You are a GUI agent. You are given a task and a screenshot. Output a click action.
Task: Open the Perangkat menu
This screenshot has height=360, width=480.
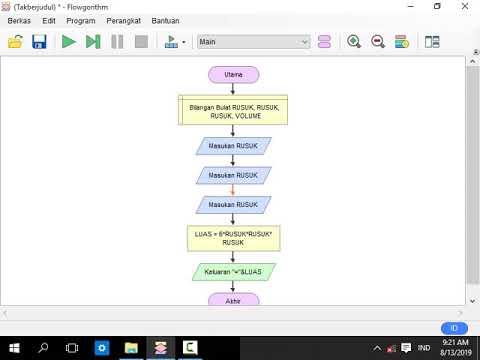tap(123, 21)
